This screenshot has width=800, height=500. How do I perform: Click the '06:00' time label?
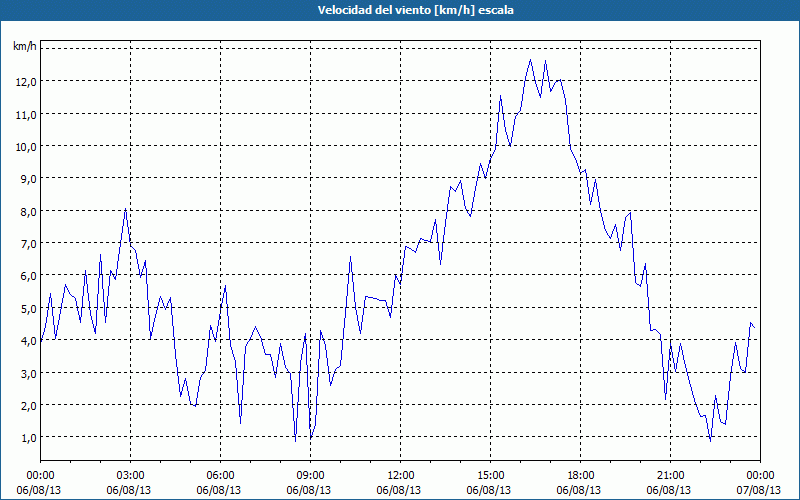pos(220,476)
